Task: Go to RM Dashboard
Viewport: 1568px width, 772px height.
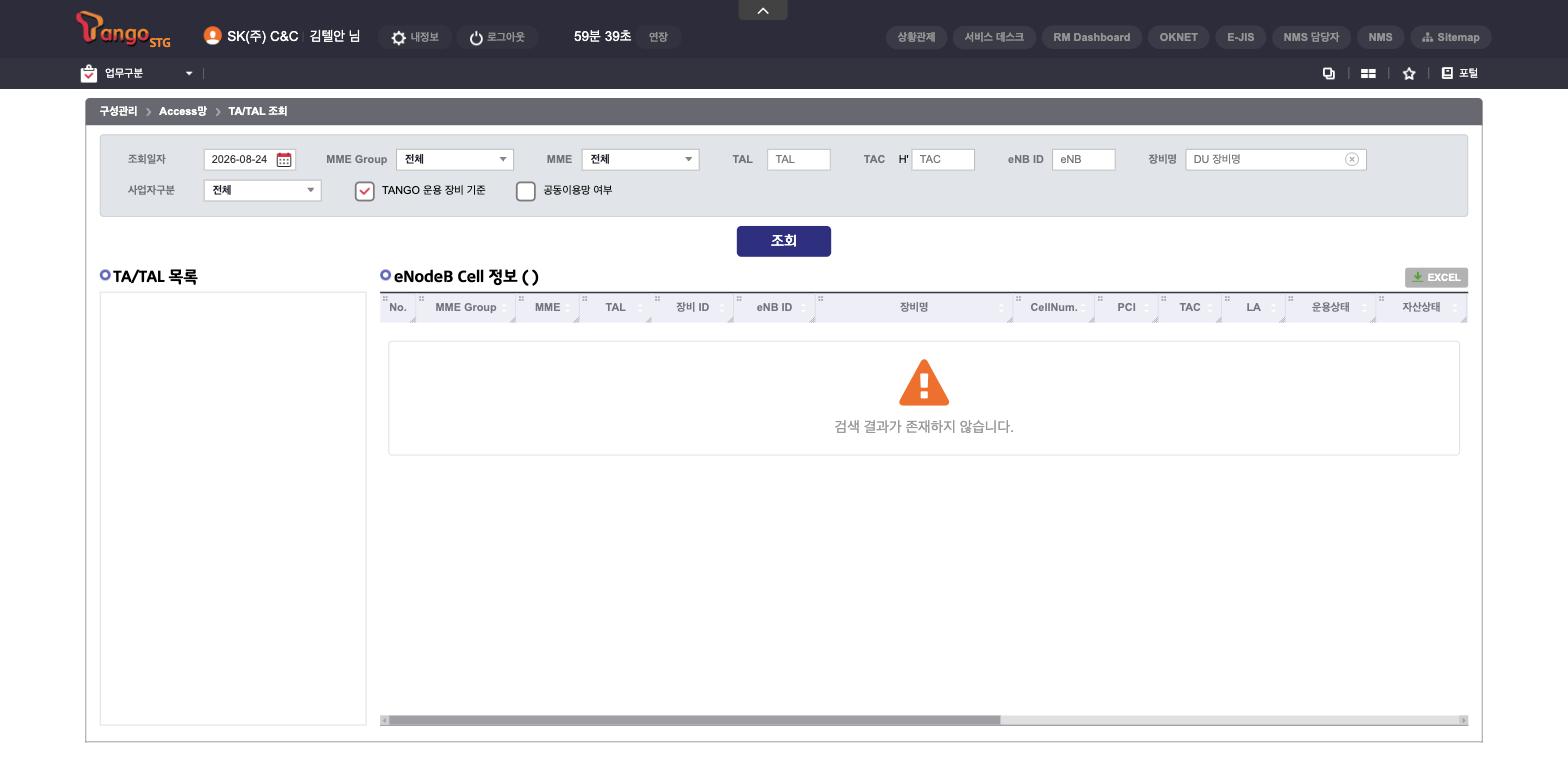Action: coord(1092,37)
